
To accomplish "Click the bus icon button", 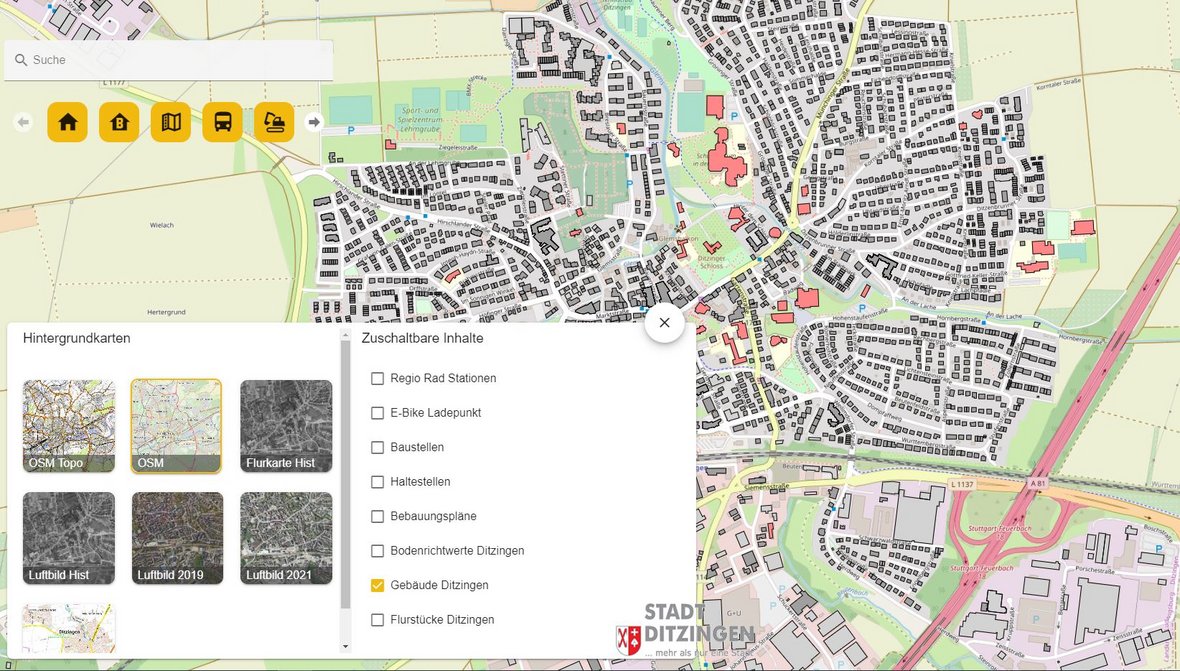I will click(x=223, y=122).
